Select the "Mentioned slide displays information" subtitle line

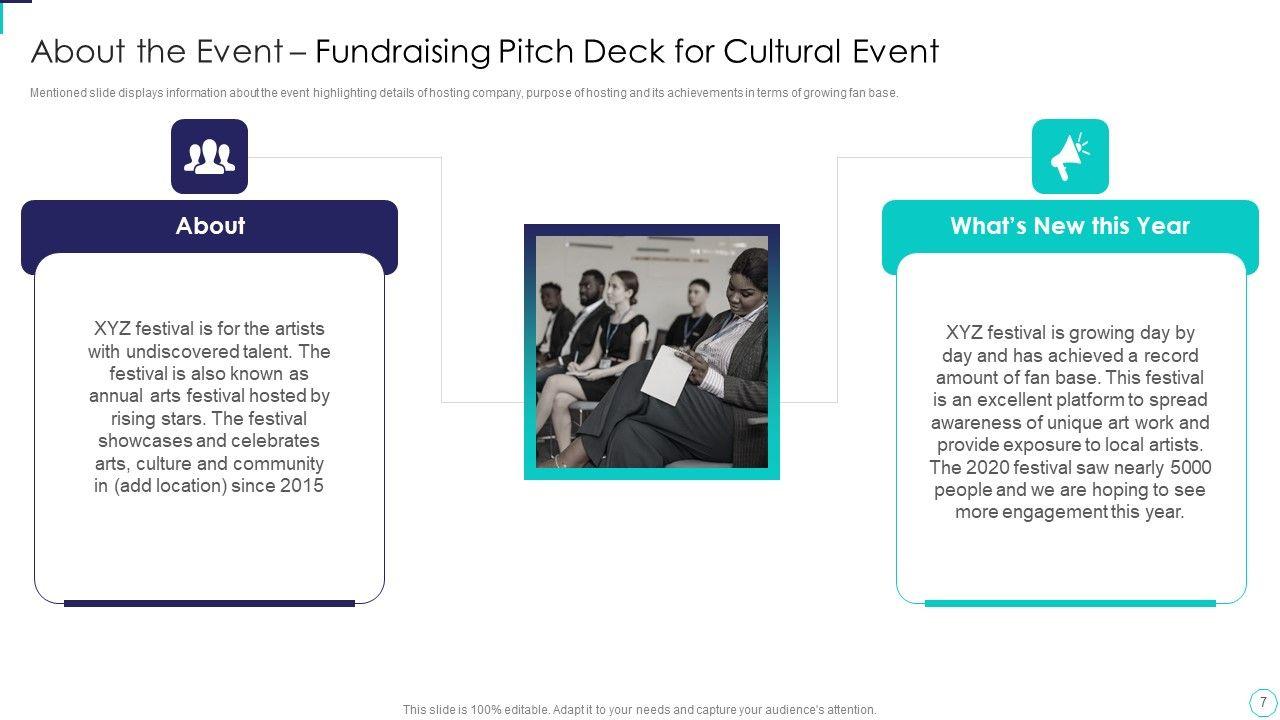tap(464, 93)
